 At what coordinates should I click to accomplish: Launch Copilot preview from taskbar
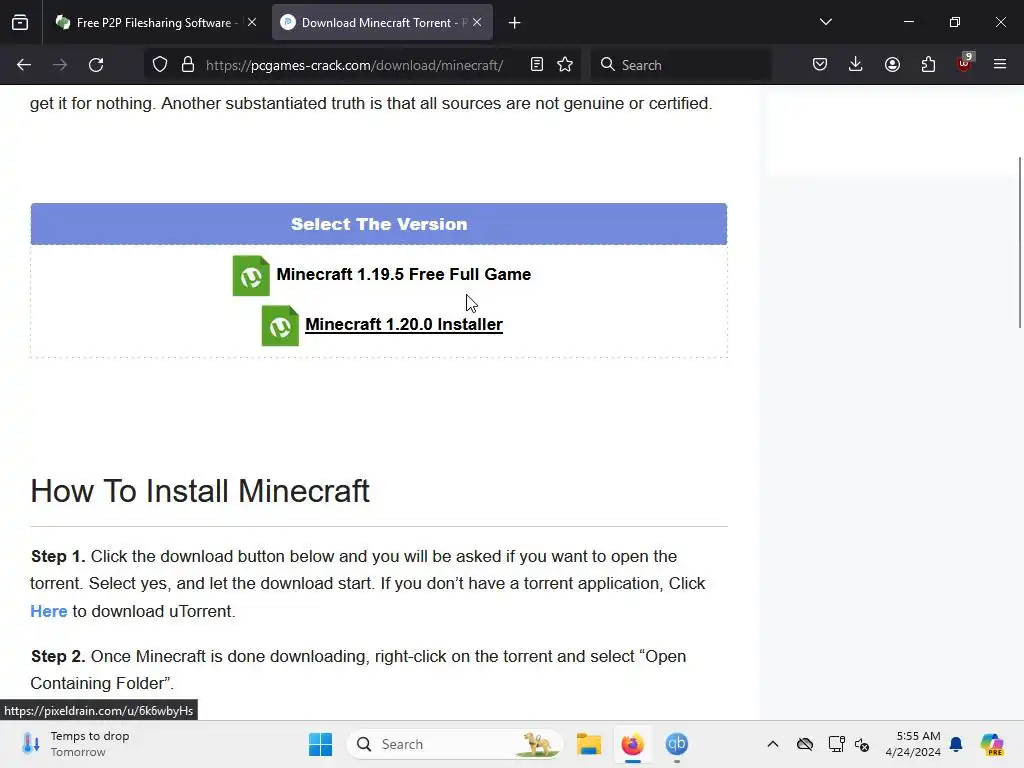[991, 744]
